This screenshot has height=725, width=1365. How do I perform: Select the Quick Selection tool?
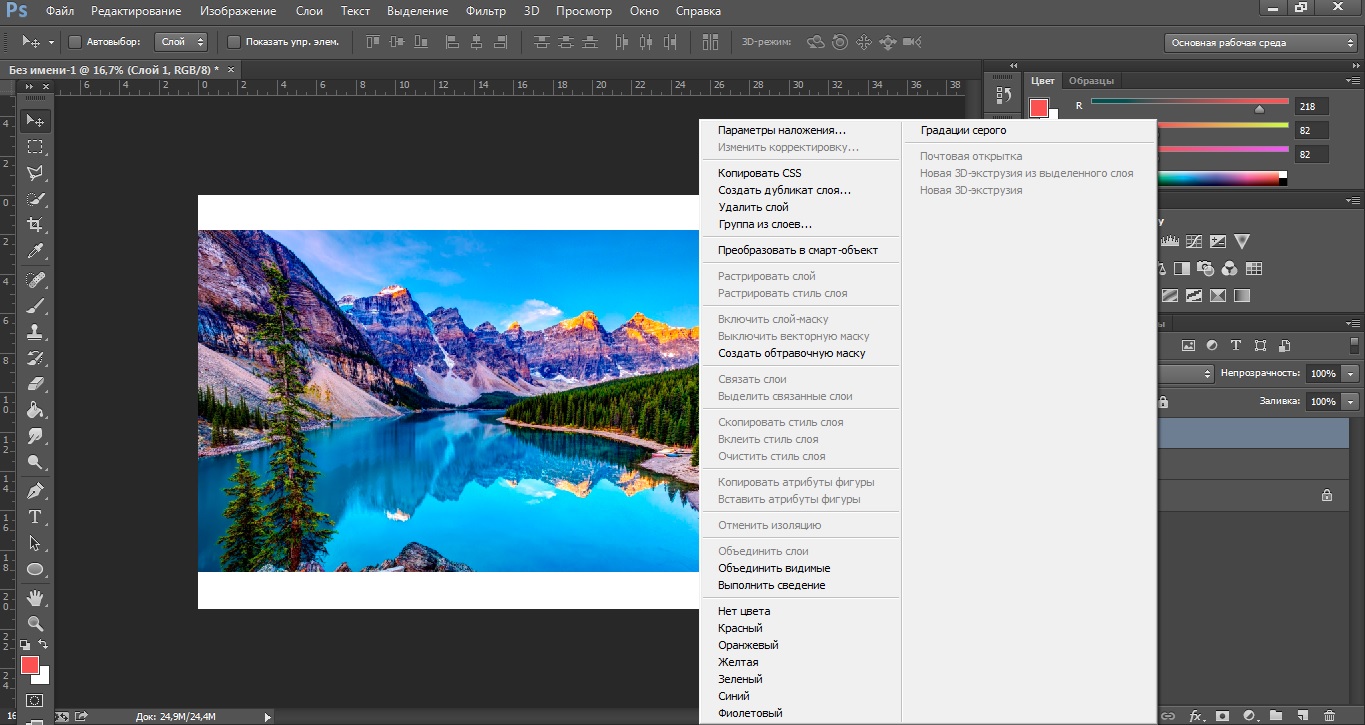coord(35,199)
